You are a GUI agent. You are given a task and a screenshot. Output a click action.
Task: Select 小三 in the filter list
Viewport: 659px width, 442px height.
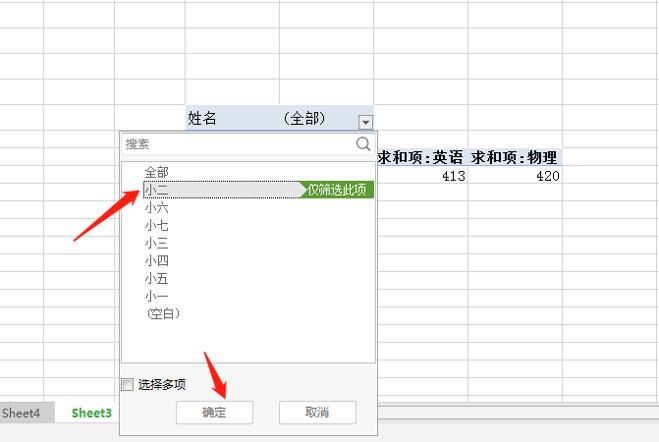coord(156,243)
